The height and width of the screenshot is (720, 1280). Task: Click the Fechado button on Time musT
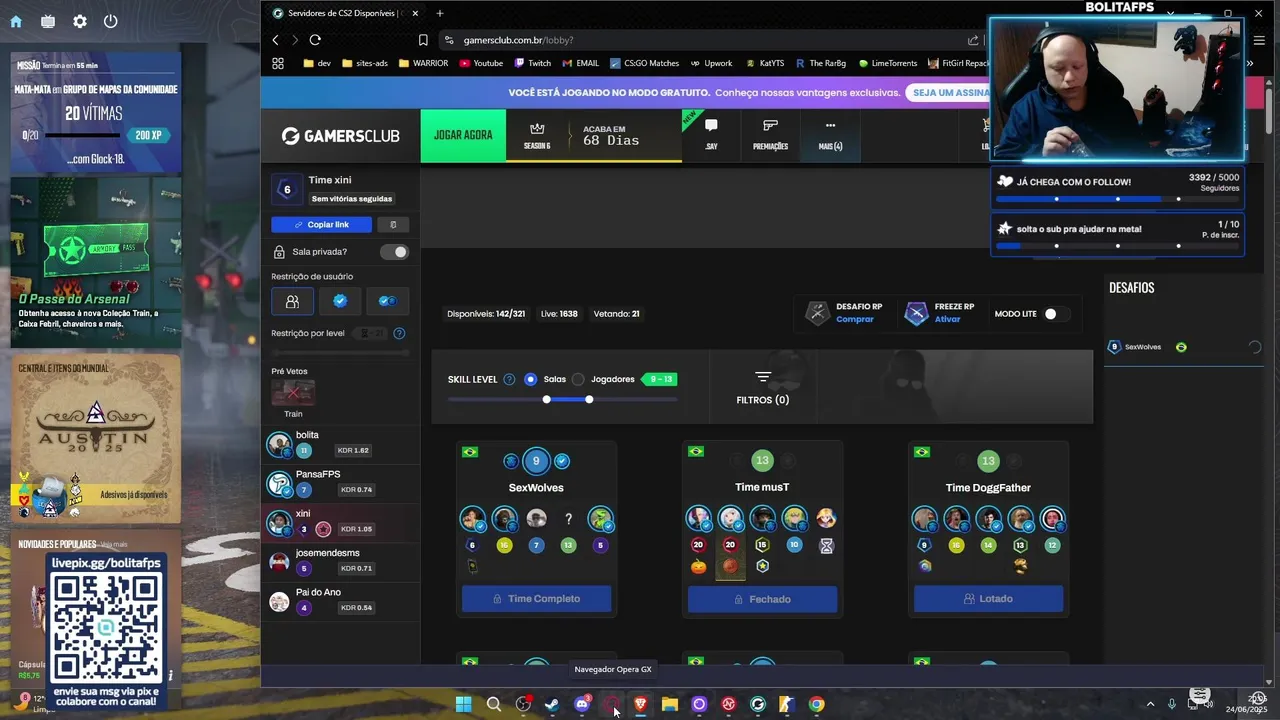[762, 599]
